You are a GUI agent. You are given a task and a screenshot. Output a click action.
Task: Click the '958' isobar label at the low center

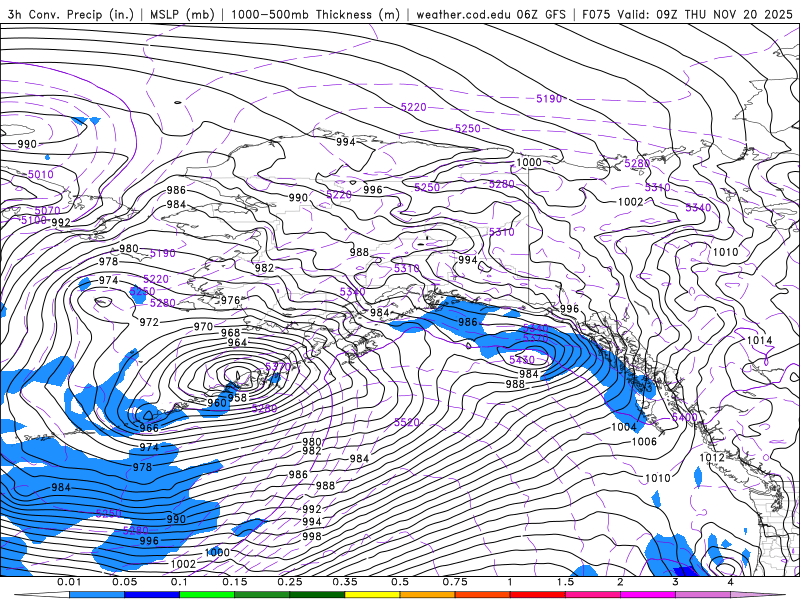pyautogui.click(x=237, y=397)
